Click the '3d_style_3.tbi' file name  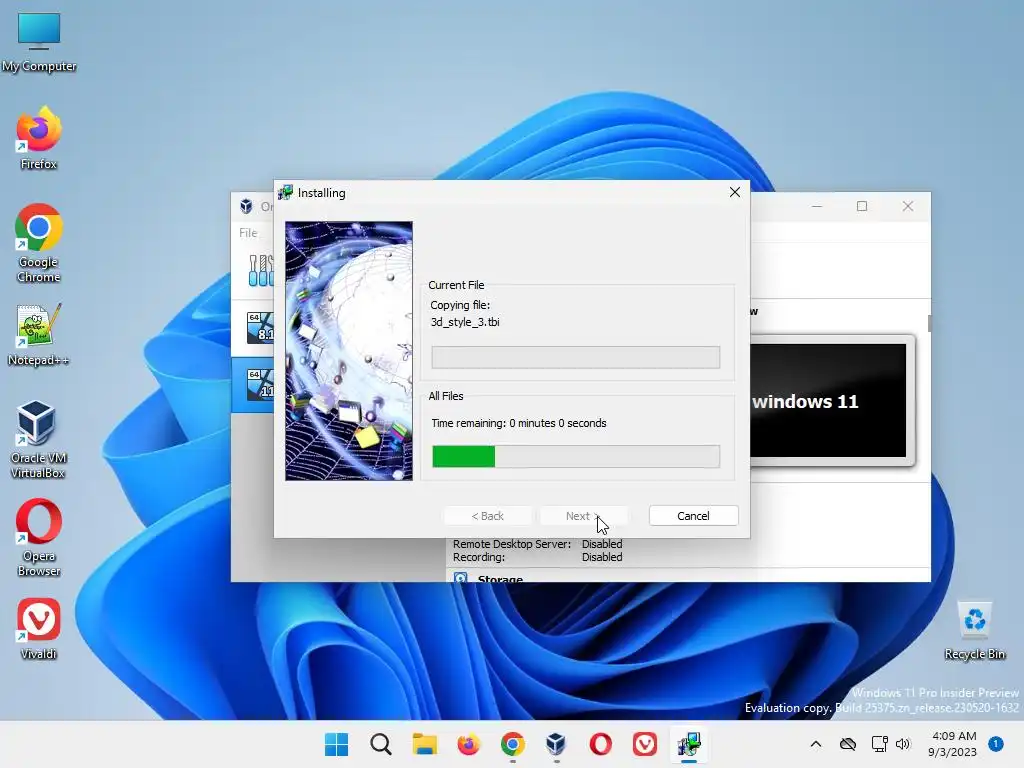point(465,322)
